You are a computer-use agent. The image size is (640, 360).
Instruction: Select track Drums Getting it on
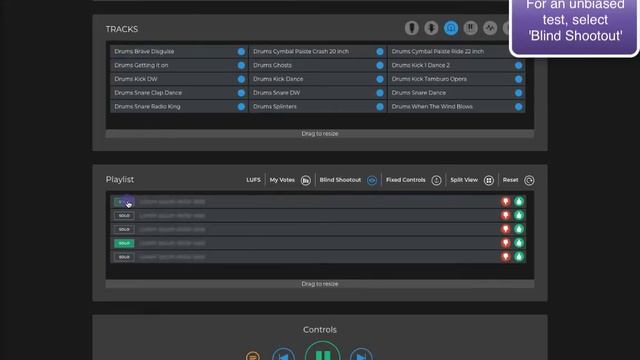point(179,65)
